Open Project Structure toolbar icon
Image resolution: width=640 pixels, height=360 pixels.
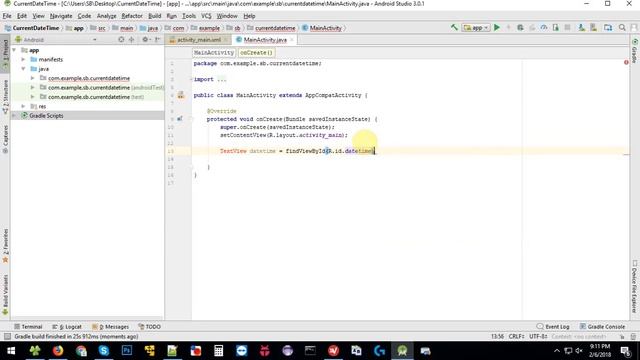click(608, 27)
